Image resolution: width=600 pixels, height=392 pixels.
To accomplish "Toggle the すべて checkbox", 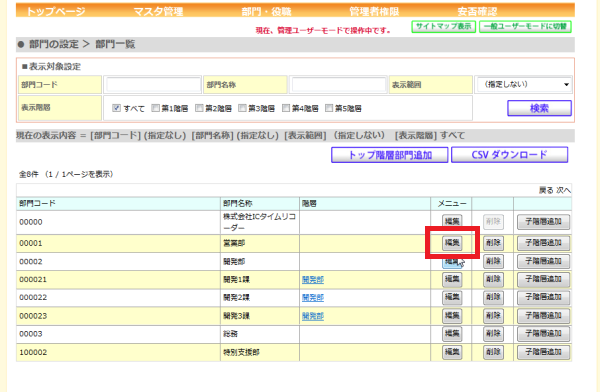I will (x=117, y=108).
